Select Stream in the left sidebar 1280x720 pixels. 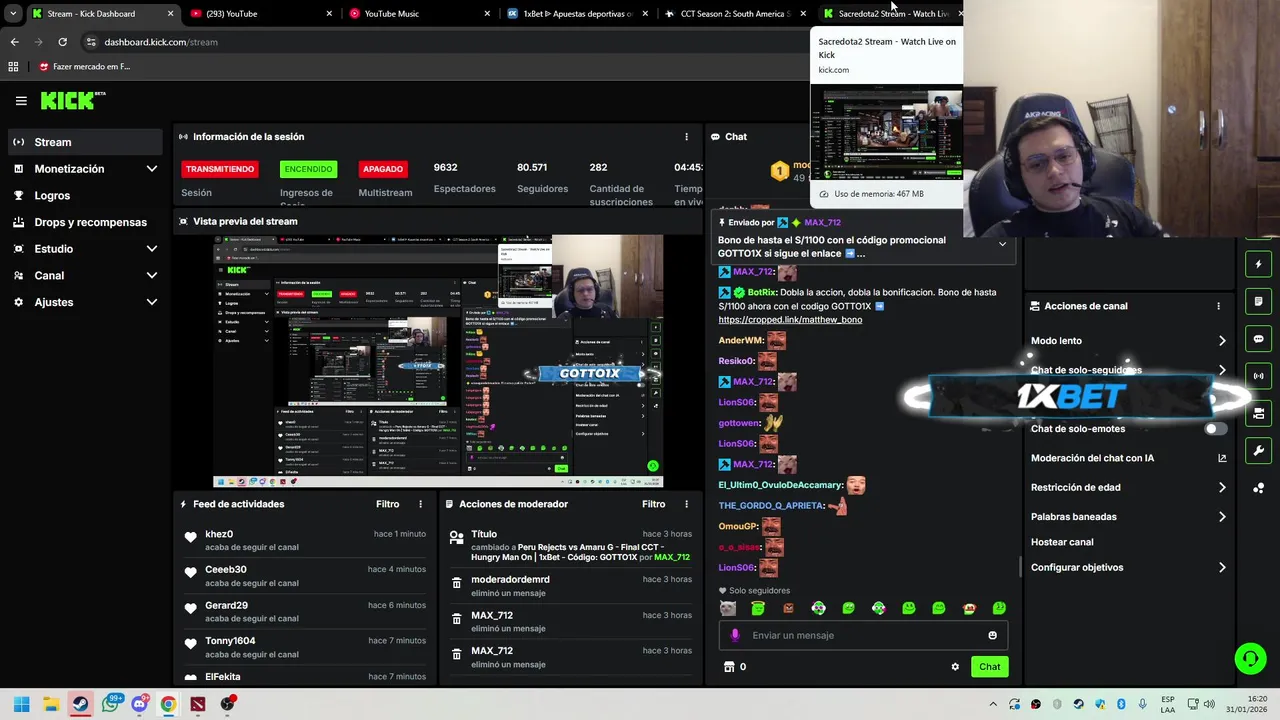[x=83, y=142]
